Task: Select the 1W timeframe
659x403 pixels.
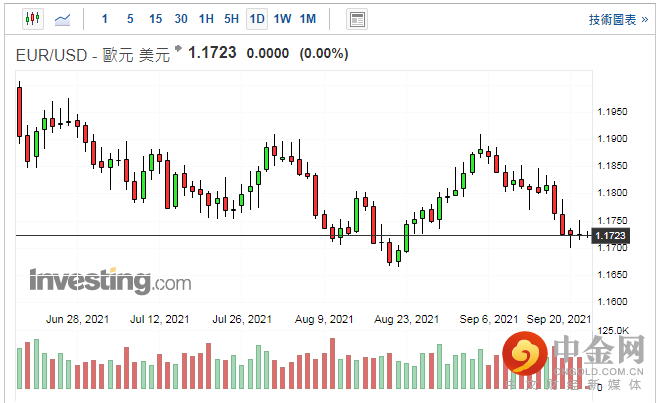Action: (x=282, y=19)
